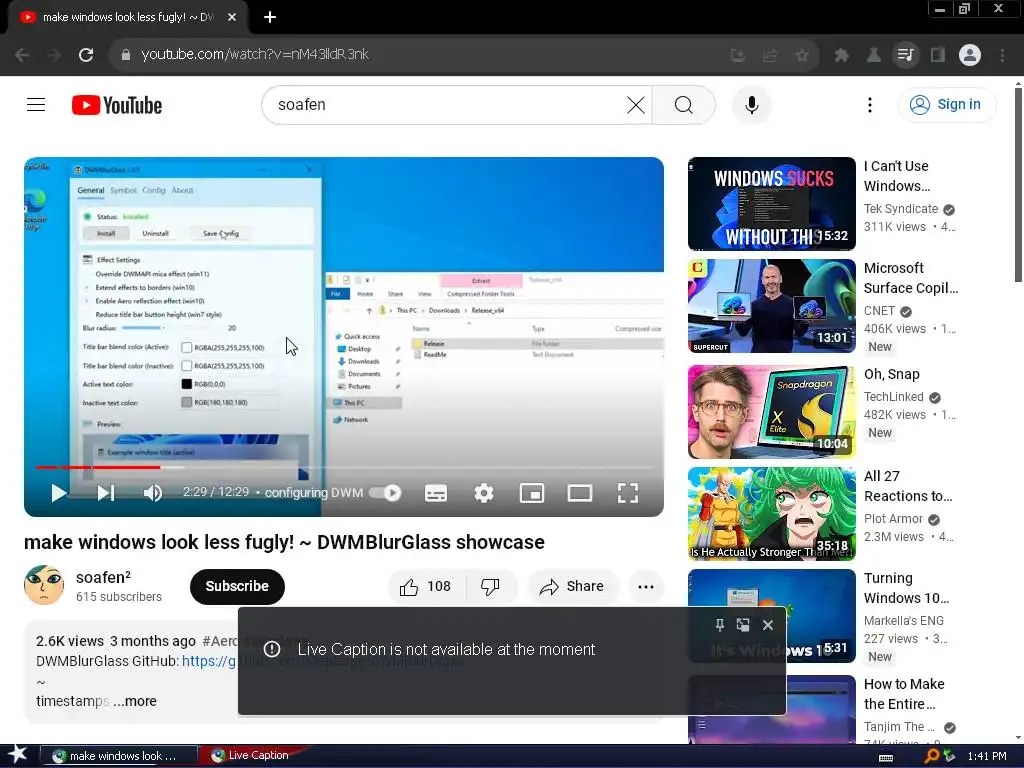
Task: Close the Live Caption popup
Action: pos(768,625)
